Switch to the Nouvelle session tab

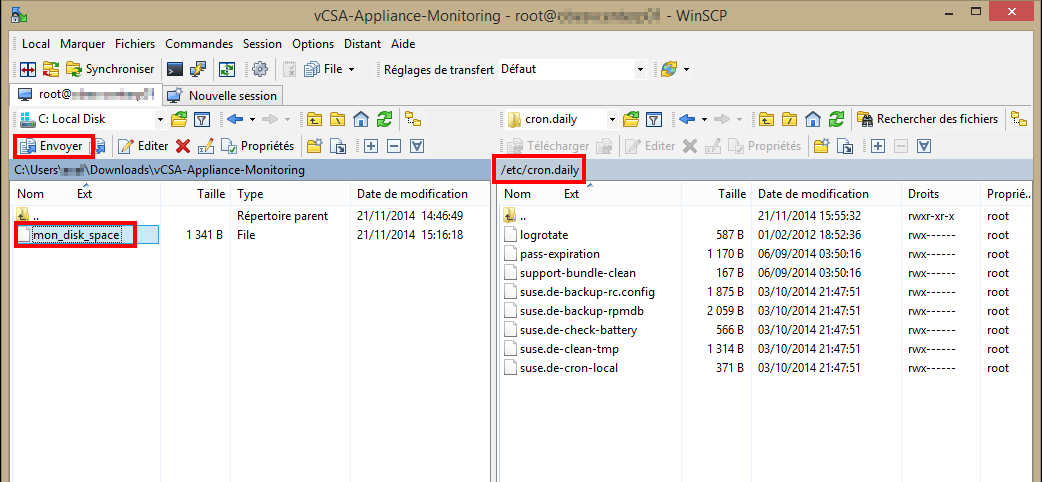pyautogui.click(x=223, y=95)
